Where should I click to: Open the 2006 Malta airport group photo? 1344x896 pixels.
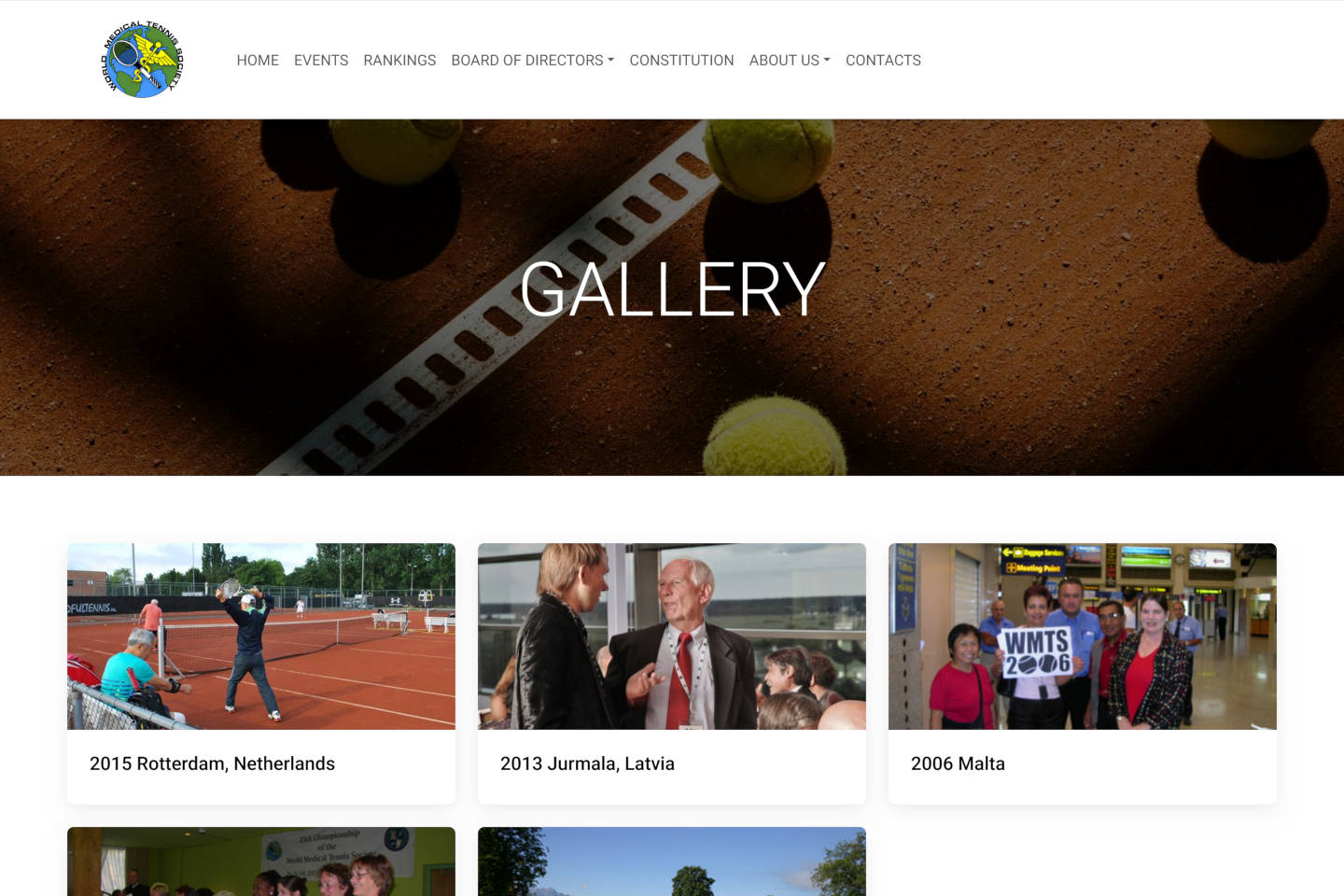click(x=1083, y=637)
